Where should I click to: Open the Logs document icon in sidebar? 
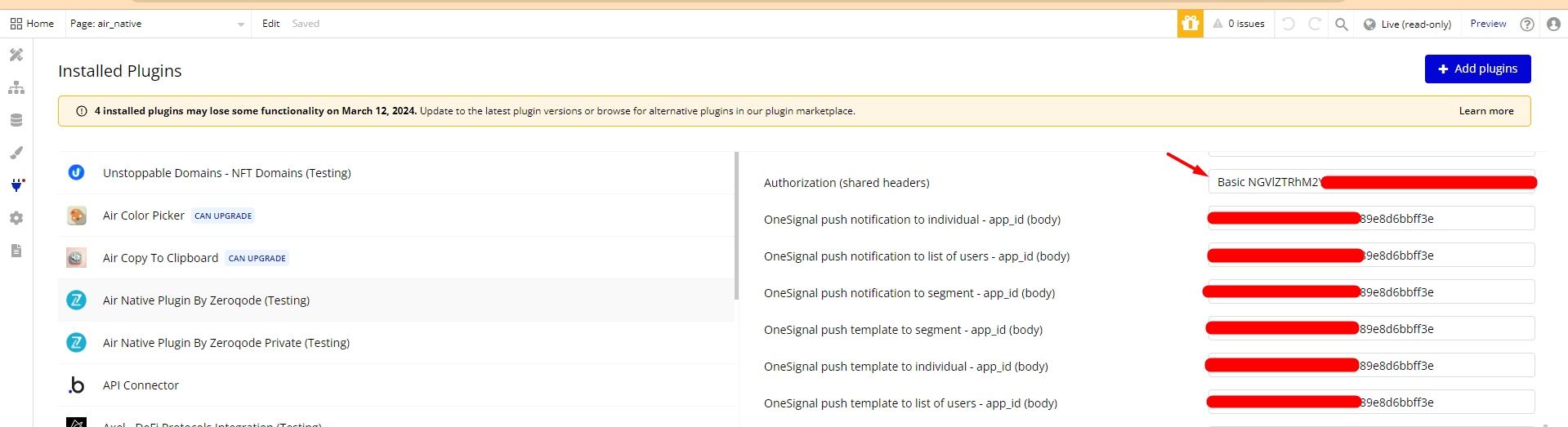pos(16,251)
